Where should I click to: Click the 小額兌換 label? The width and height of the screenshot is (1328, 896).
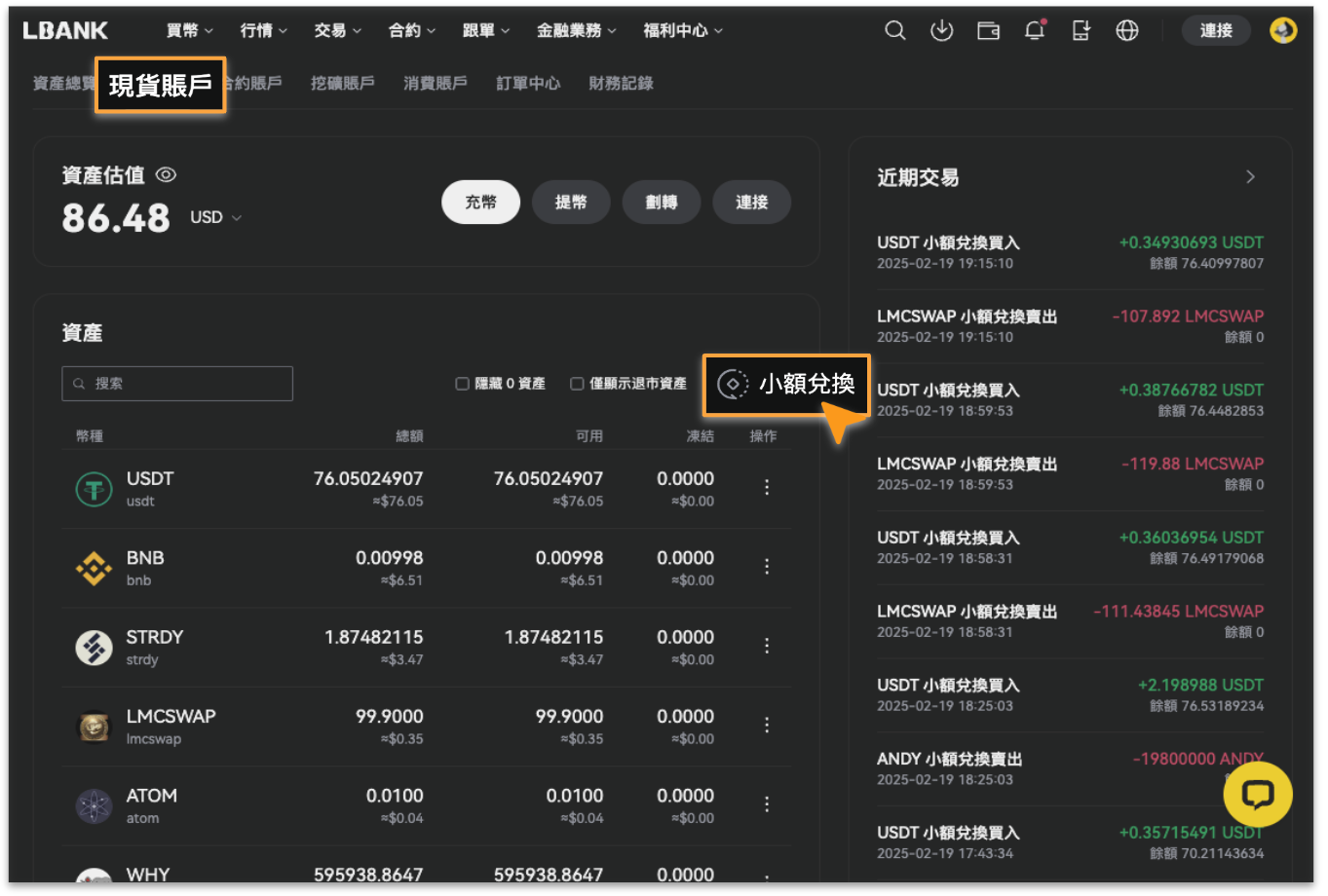tap(807, 384)
